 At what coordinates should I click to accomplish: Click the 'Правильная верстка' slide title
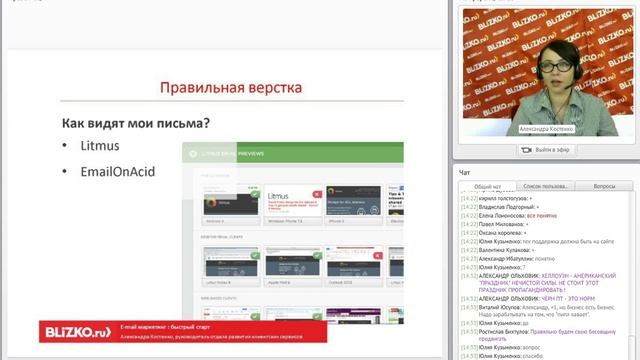pos(231,87)
